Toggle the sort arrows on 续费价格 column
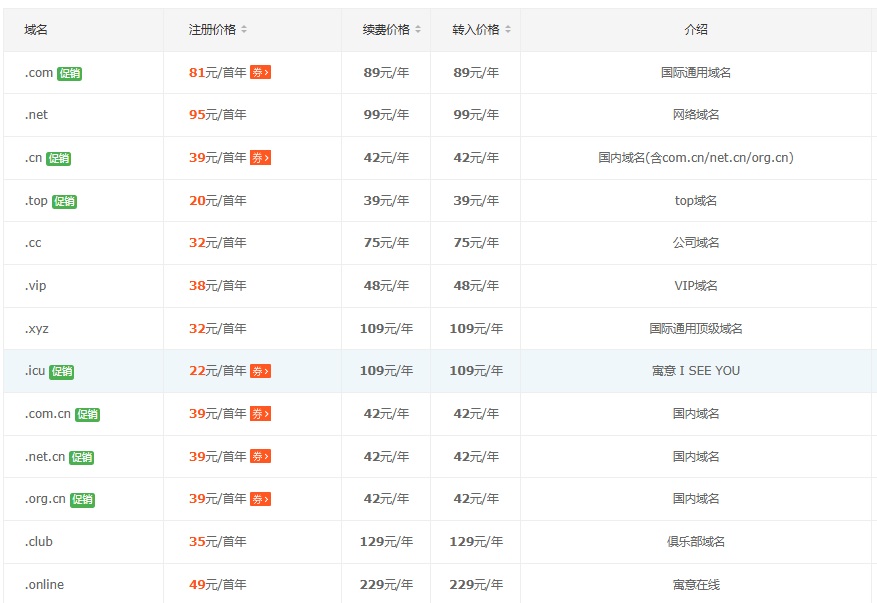The width and height of the screenshot is (877, 603). pyautogui.click(x=418, y=30)
